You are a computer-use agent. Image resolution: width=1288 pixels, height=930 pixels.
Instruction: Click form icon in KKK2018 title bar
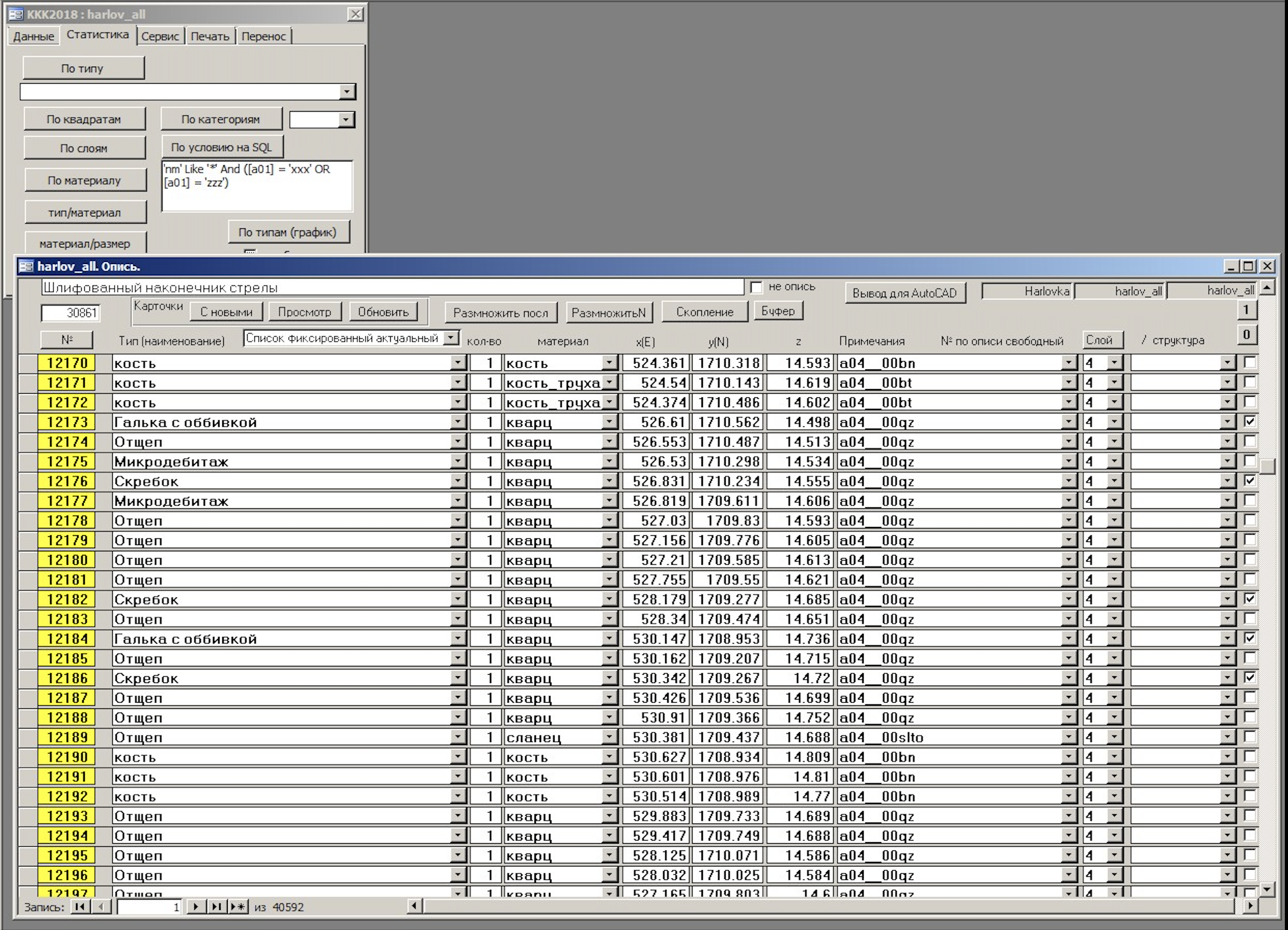[16, 14]
